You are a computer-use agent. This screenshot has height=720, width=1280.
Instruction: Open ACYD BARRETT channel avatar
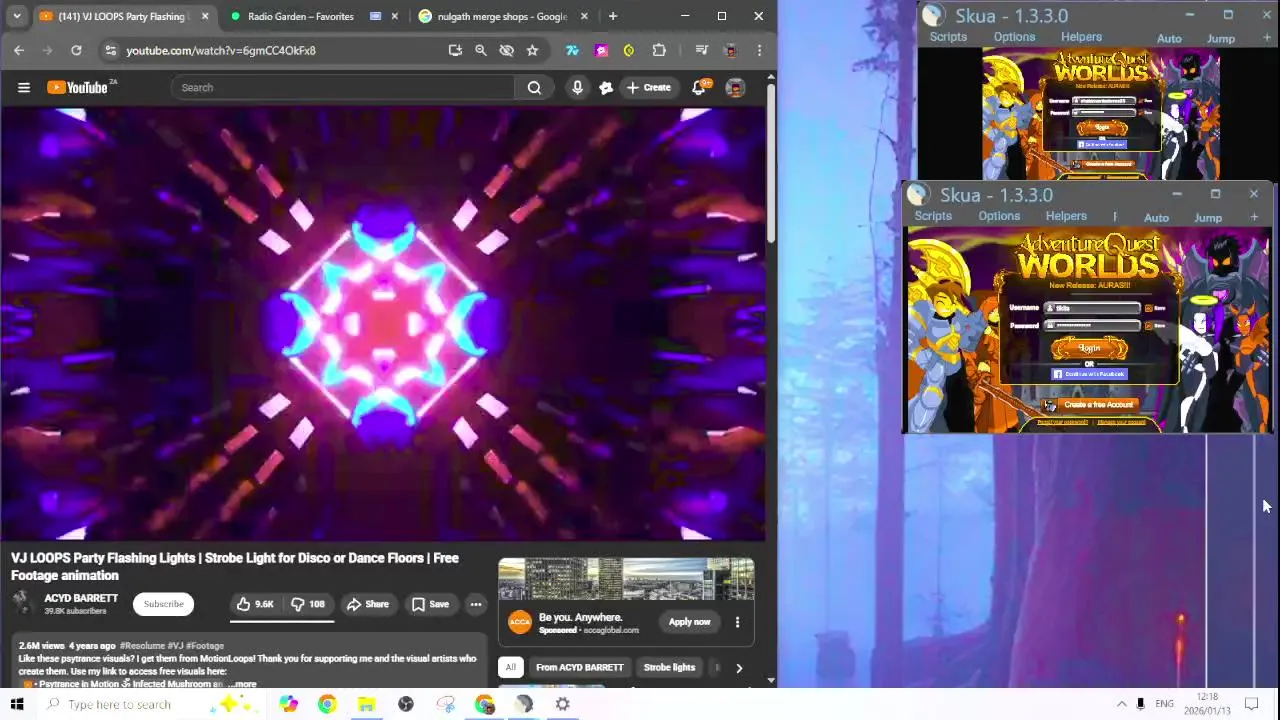(22, 603)
